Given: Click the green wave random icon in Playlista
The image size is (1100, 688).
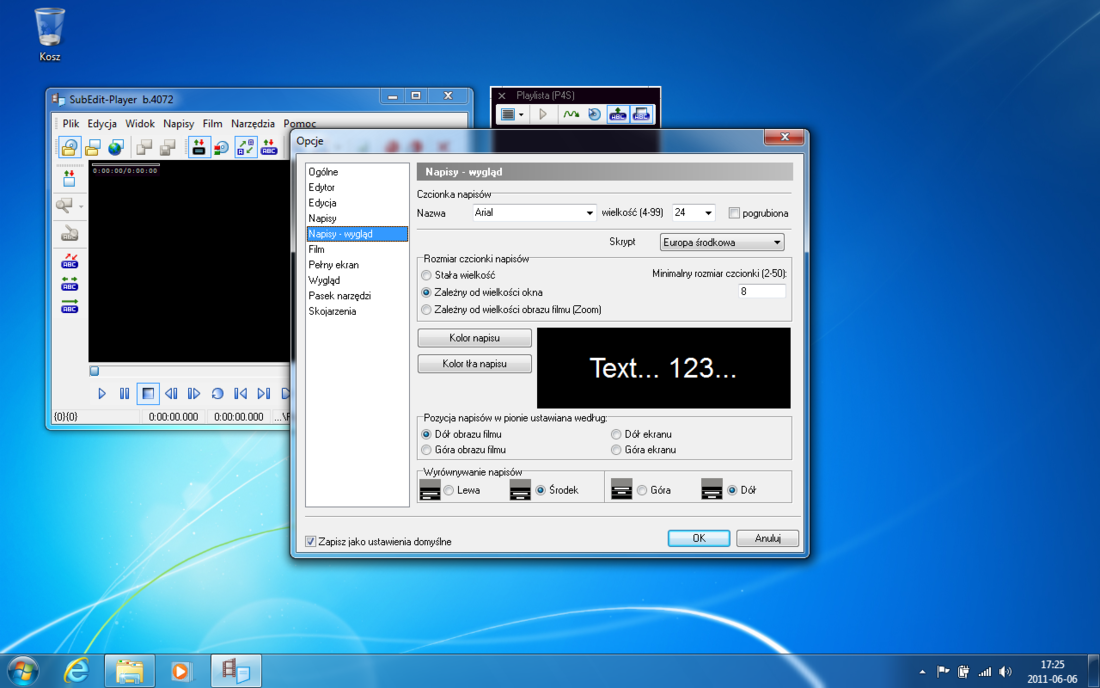Looking at the screenshot, I should 571,114.
